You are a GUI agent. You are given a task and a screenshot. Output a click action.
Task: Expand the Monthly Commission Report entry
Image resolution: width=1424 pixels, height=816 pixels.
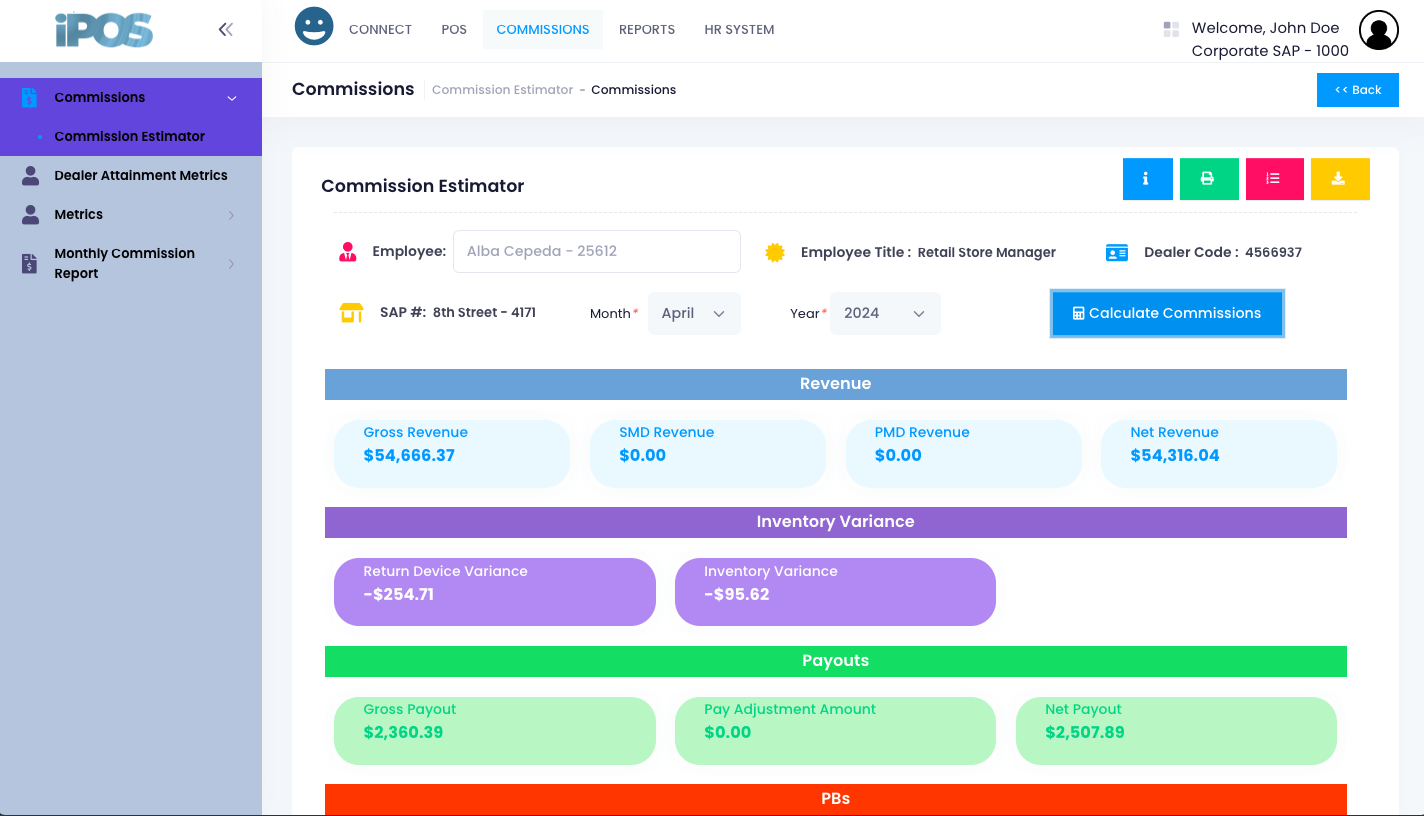click(x=233, y=263)
